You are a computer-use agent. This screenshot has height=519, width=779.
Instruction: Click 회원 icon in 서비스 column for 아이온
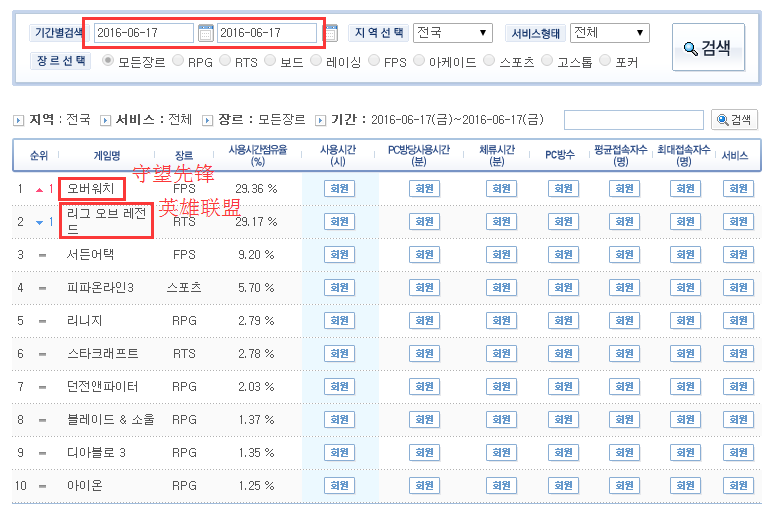tap(738, 486)
